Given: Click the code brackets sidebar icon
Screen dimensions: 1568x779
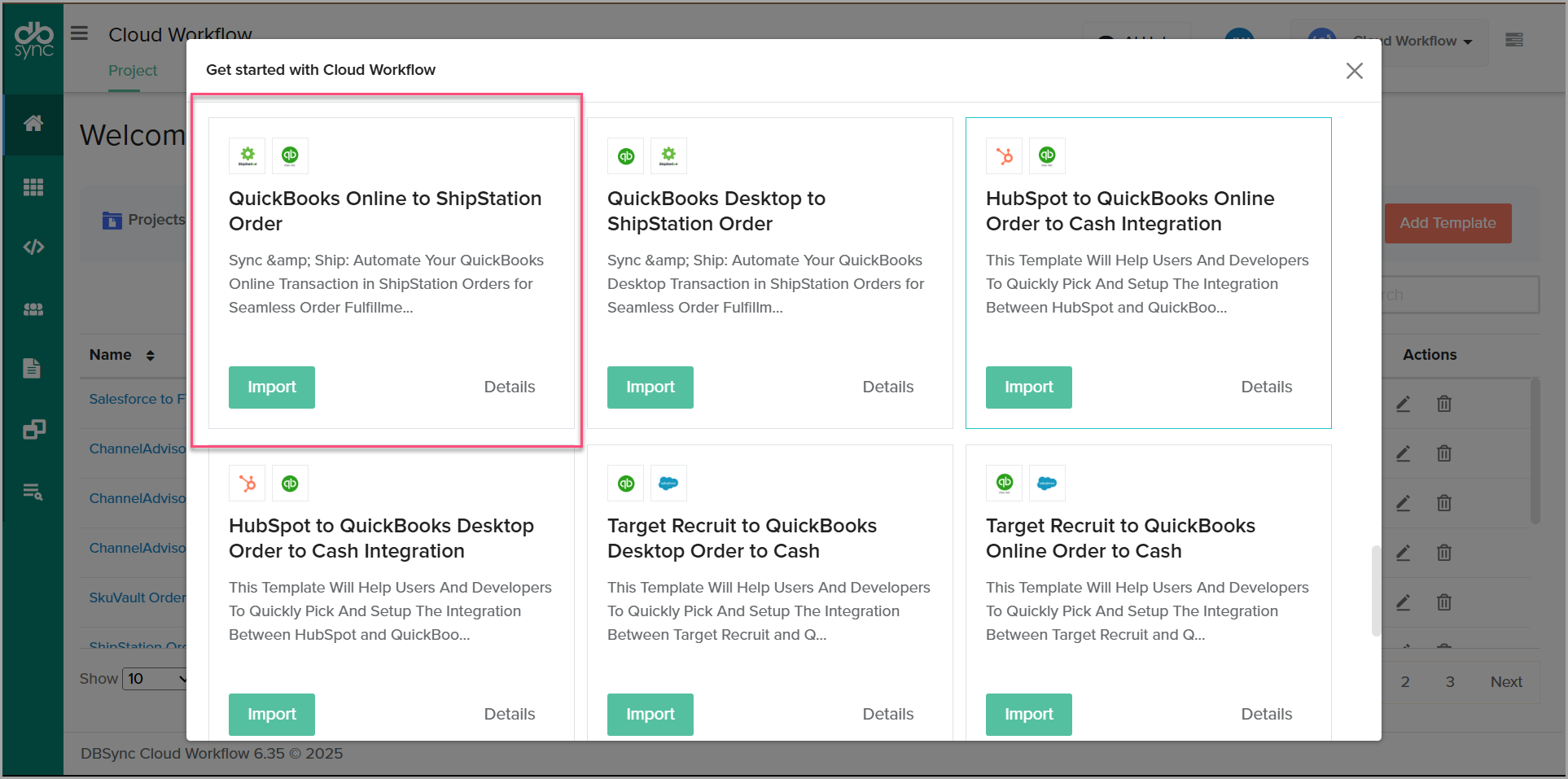Looking at the screenshot, I should point(33,247).
